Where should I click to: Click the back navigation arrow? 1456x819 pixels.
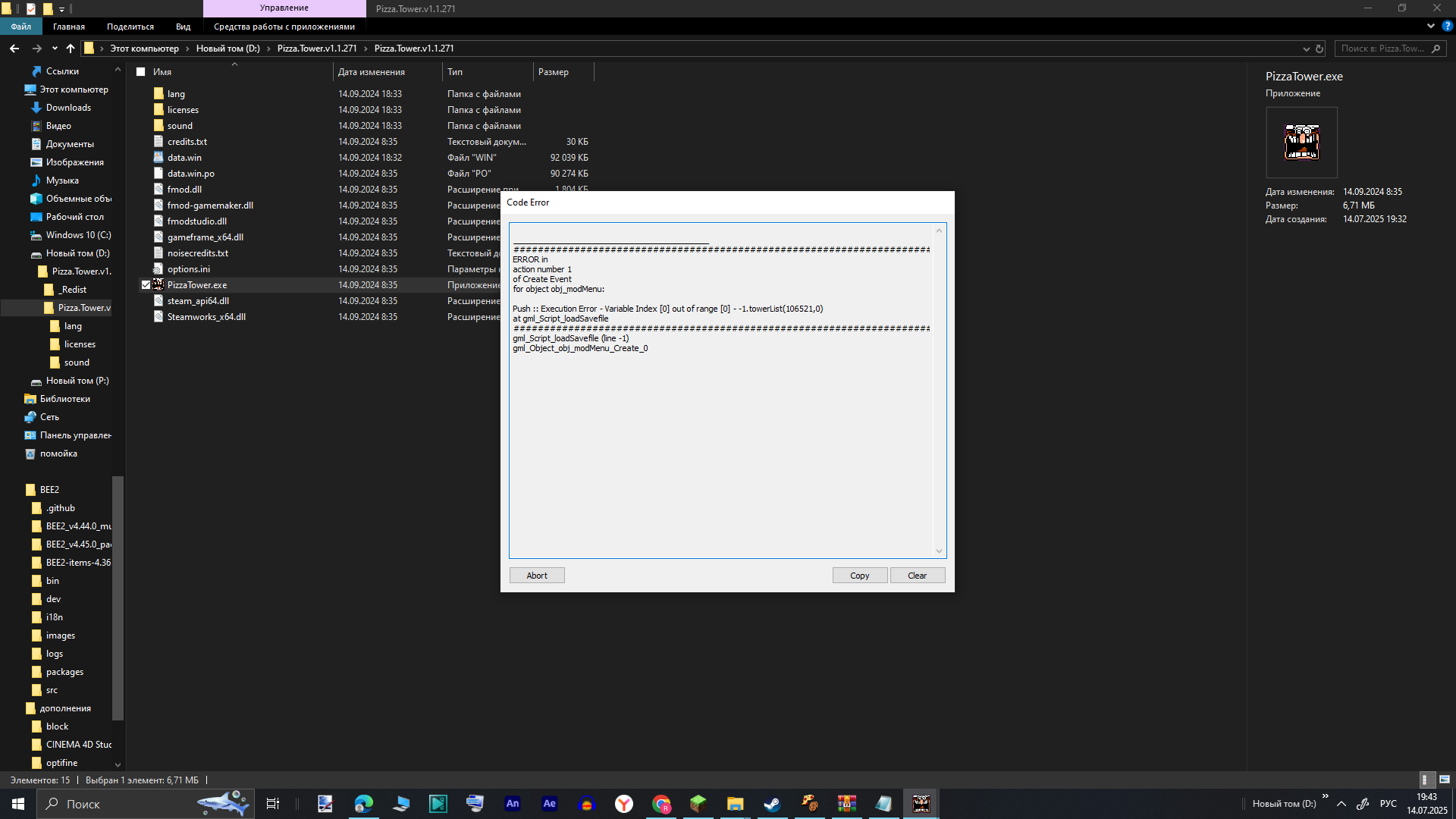[14, 49]
